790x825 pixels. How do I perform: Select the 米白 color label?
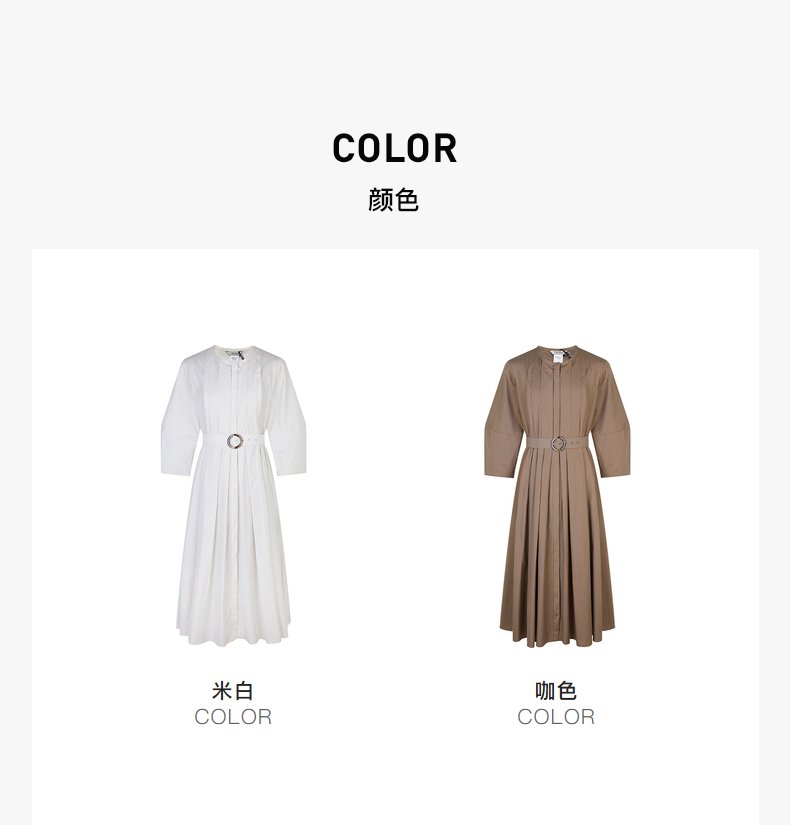233,691
